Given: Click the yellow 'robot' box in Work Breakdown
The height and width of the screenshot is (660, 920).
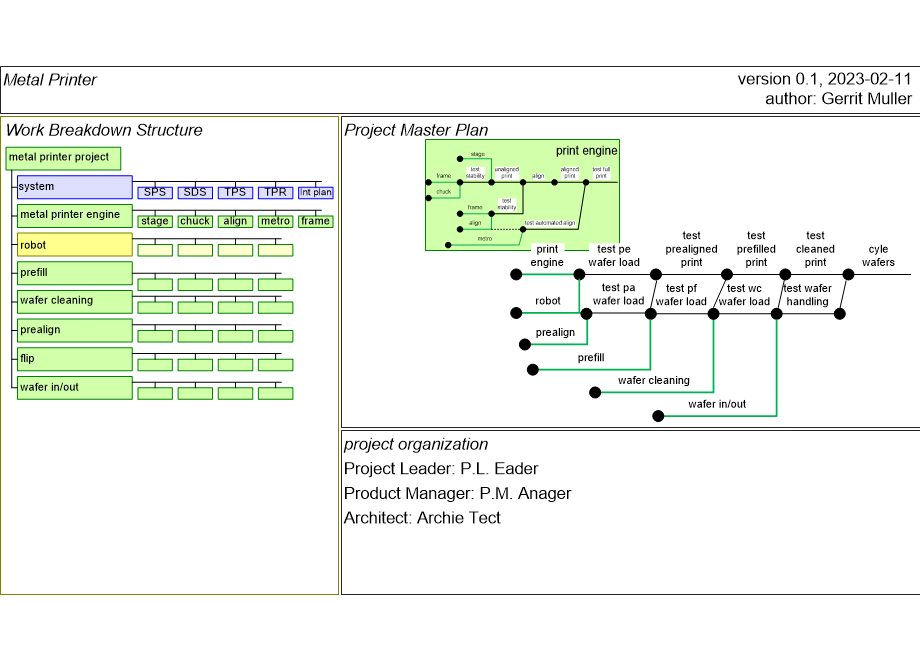Looking at the screenshot, I should point(75,245).
